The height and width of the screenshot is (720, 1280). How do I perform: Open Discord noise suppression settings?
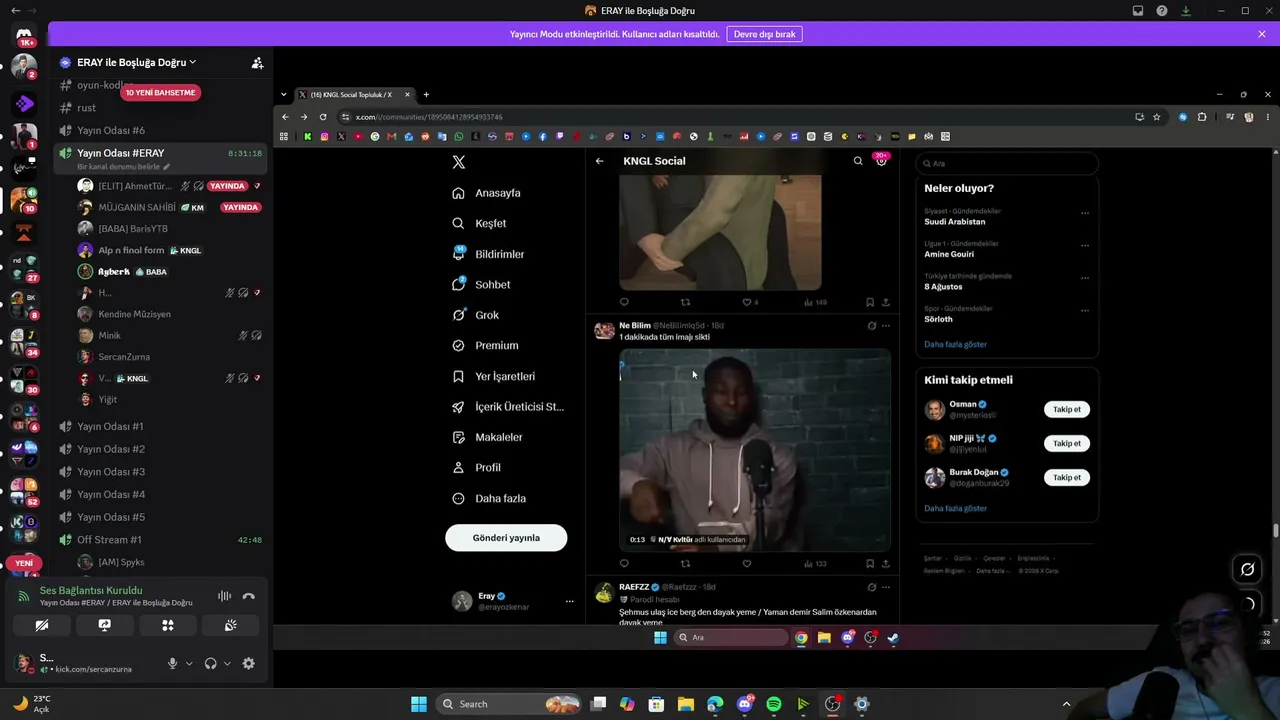pos(224,596)
